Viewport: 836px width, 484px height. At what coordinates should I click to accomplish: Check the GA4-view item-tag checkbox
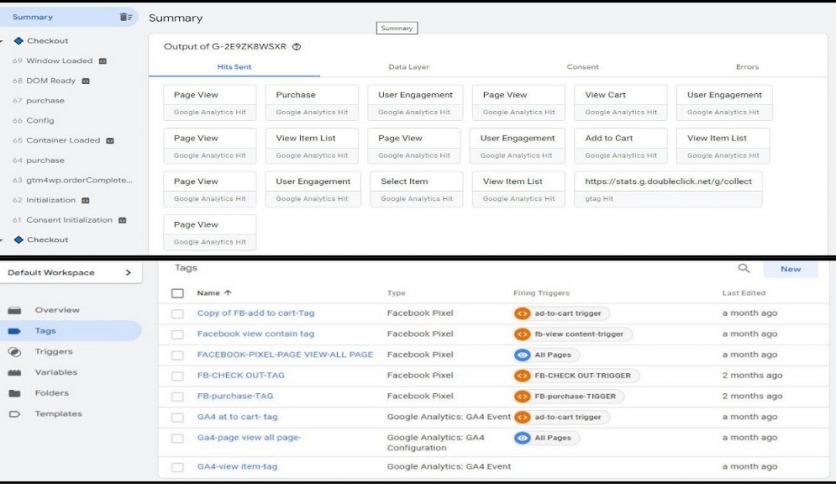pyautogui.click(x=178, y=467)
